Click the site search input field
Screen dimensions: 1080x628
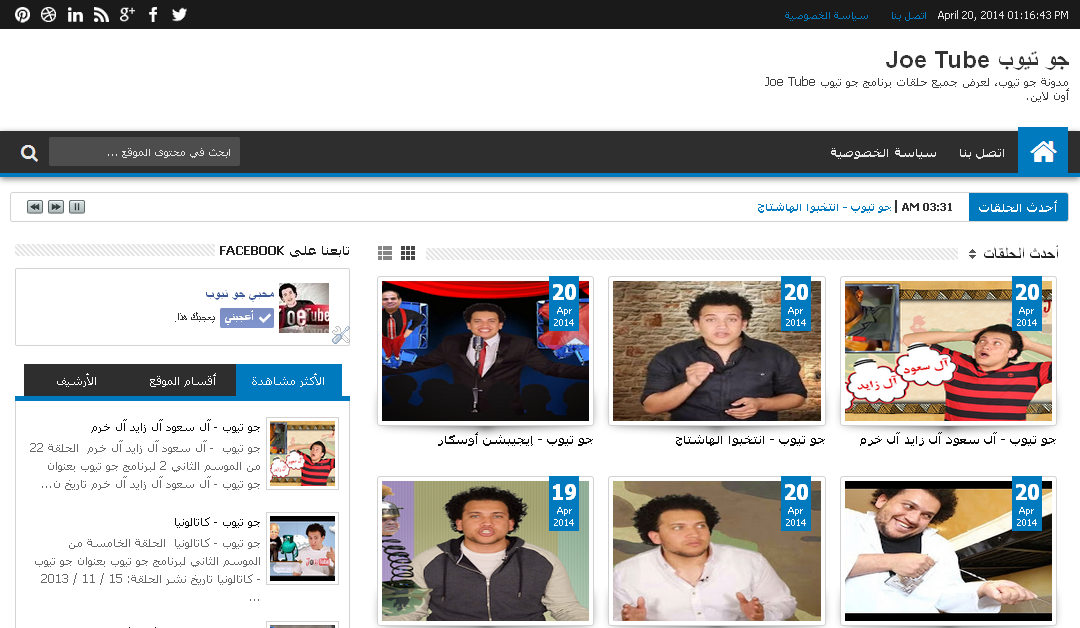(145, 152)
